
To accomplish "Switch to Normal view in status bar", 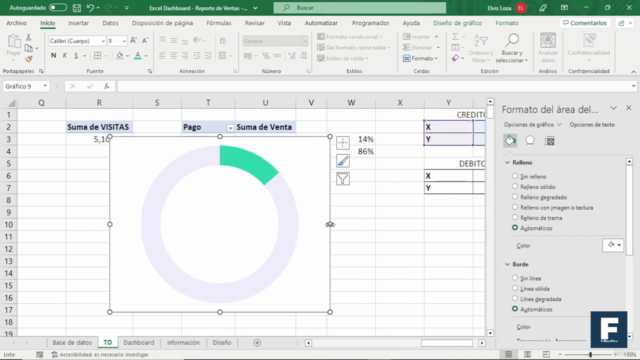I will (509, 354).
